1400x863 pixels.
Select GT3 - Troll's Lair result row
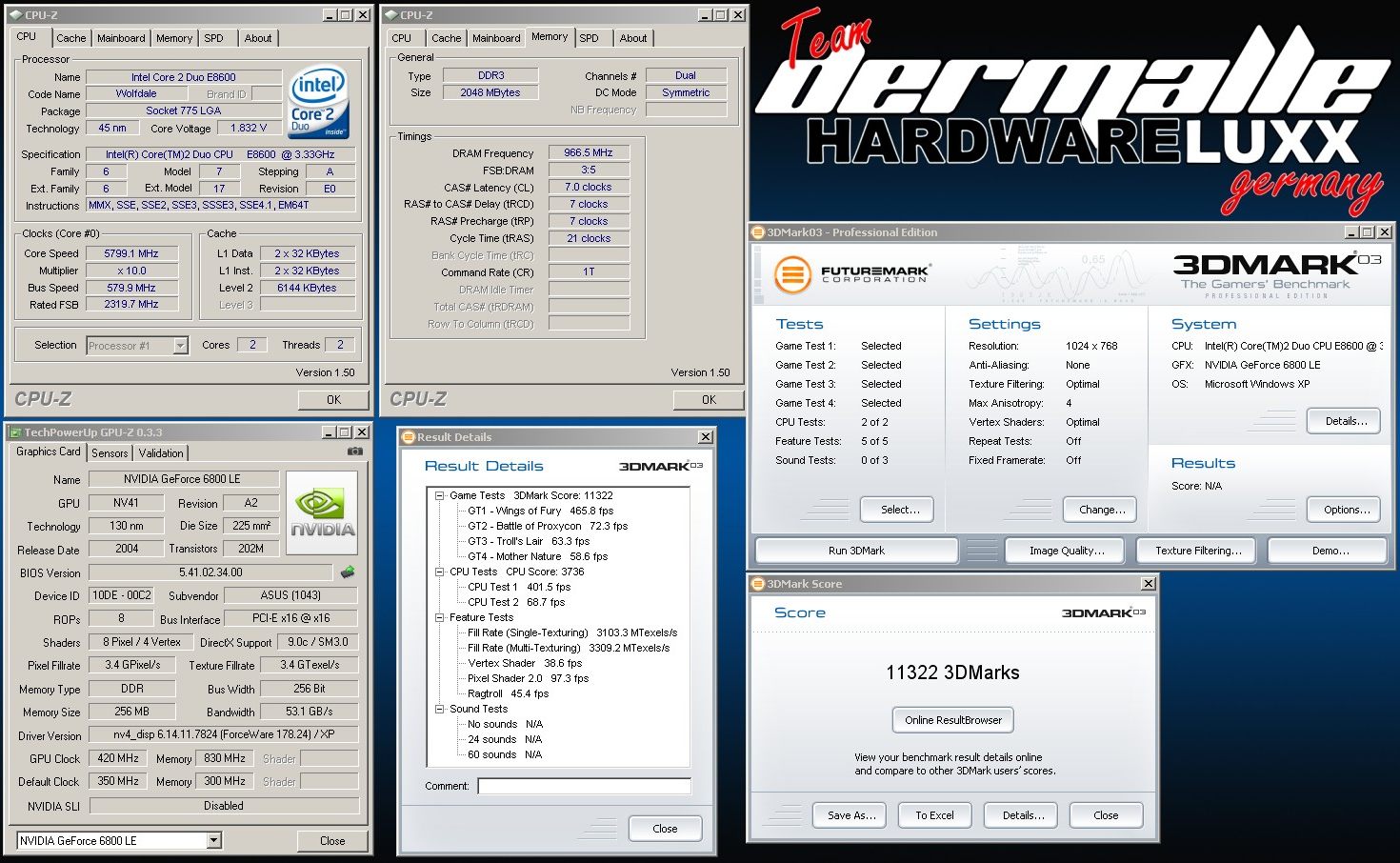529,541
